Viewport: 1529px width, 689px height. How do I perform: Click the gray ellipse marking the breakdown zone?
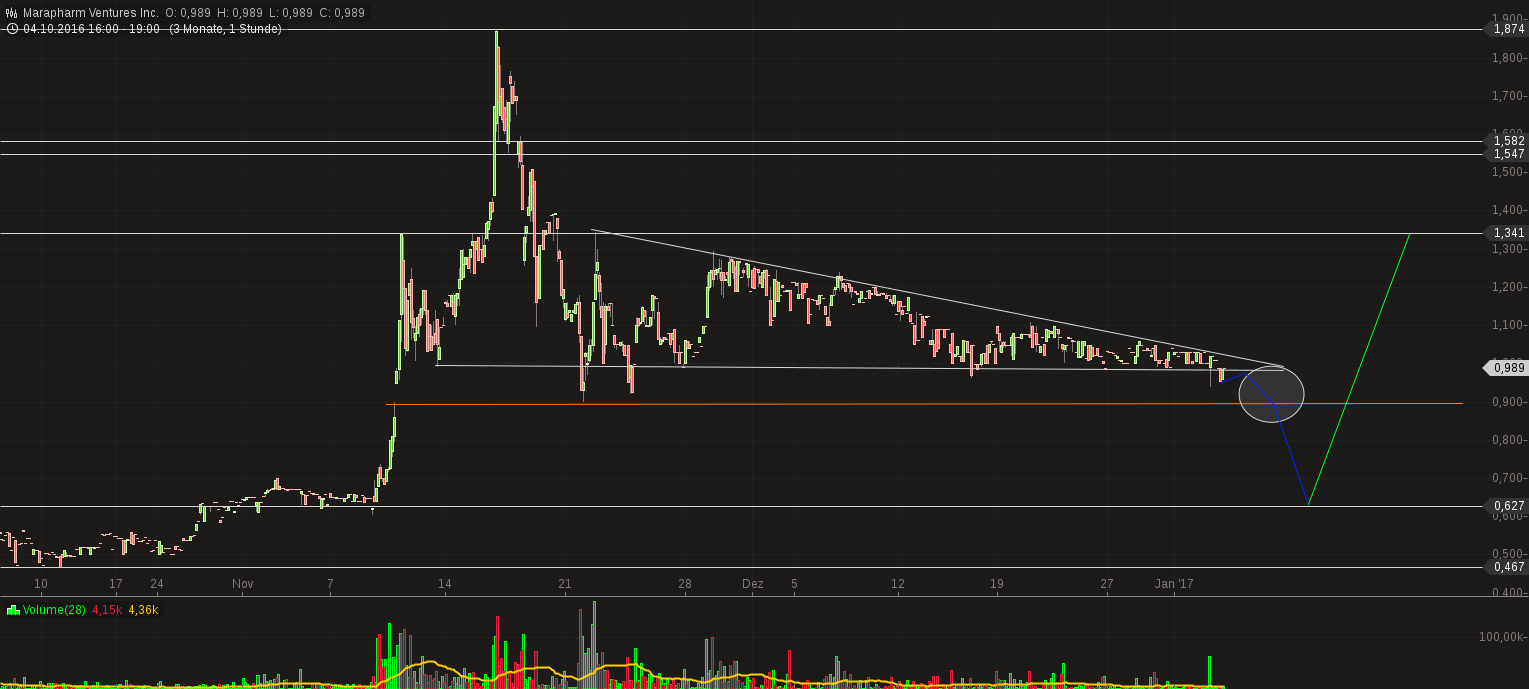[x=1271, y=395]
